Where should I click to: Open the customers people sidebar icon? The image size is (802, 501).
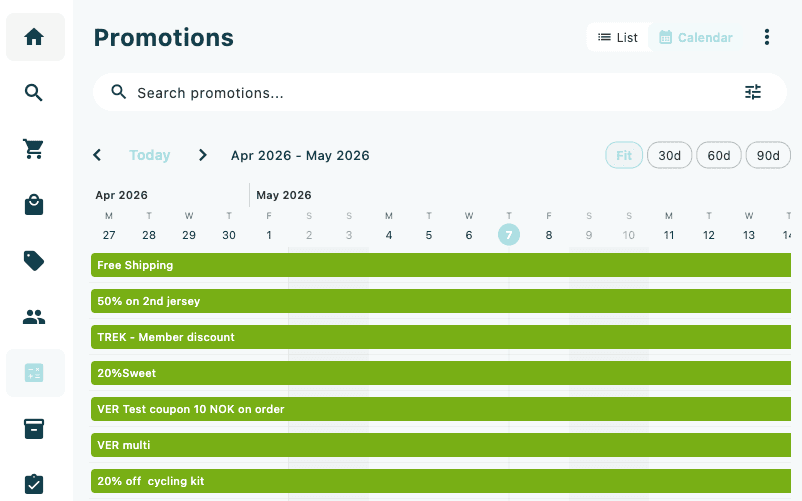click(x=34, y=317)
